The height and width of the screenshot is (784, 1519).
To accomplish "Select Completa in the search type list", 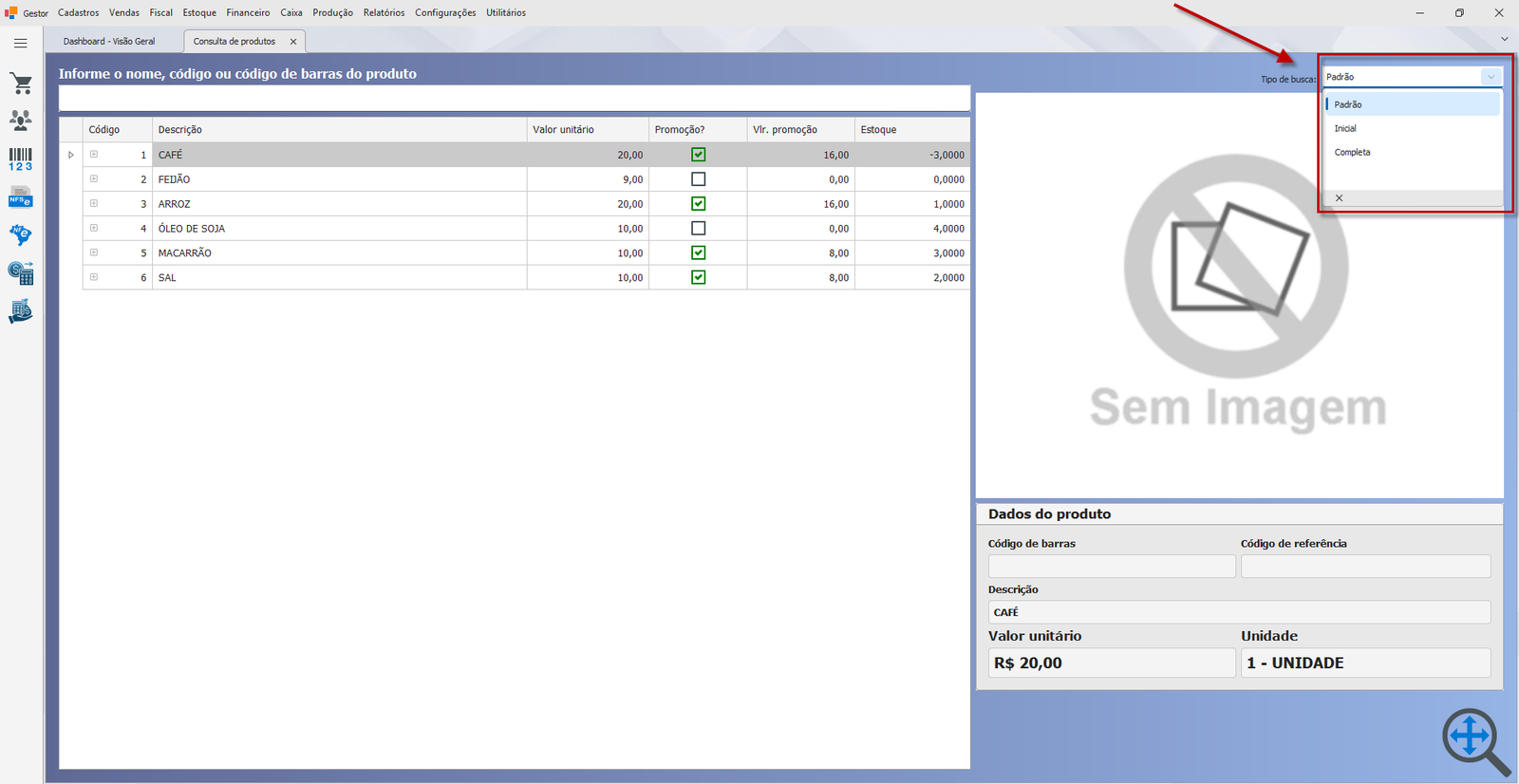I will coord(1412,152).
